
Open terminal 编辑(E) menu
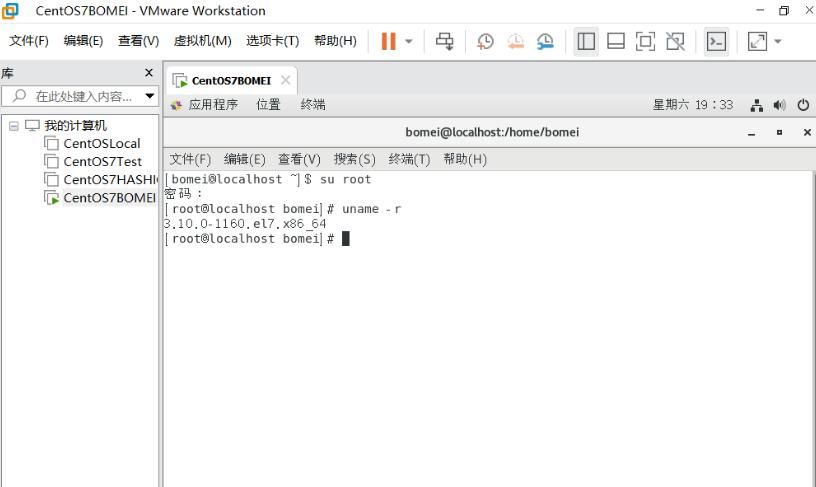coord(244,159)
